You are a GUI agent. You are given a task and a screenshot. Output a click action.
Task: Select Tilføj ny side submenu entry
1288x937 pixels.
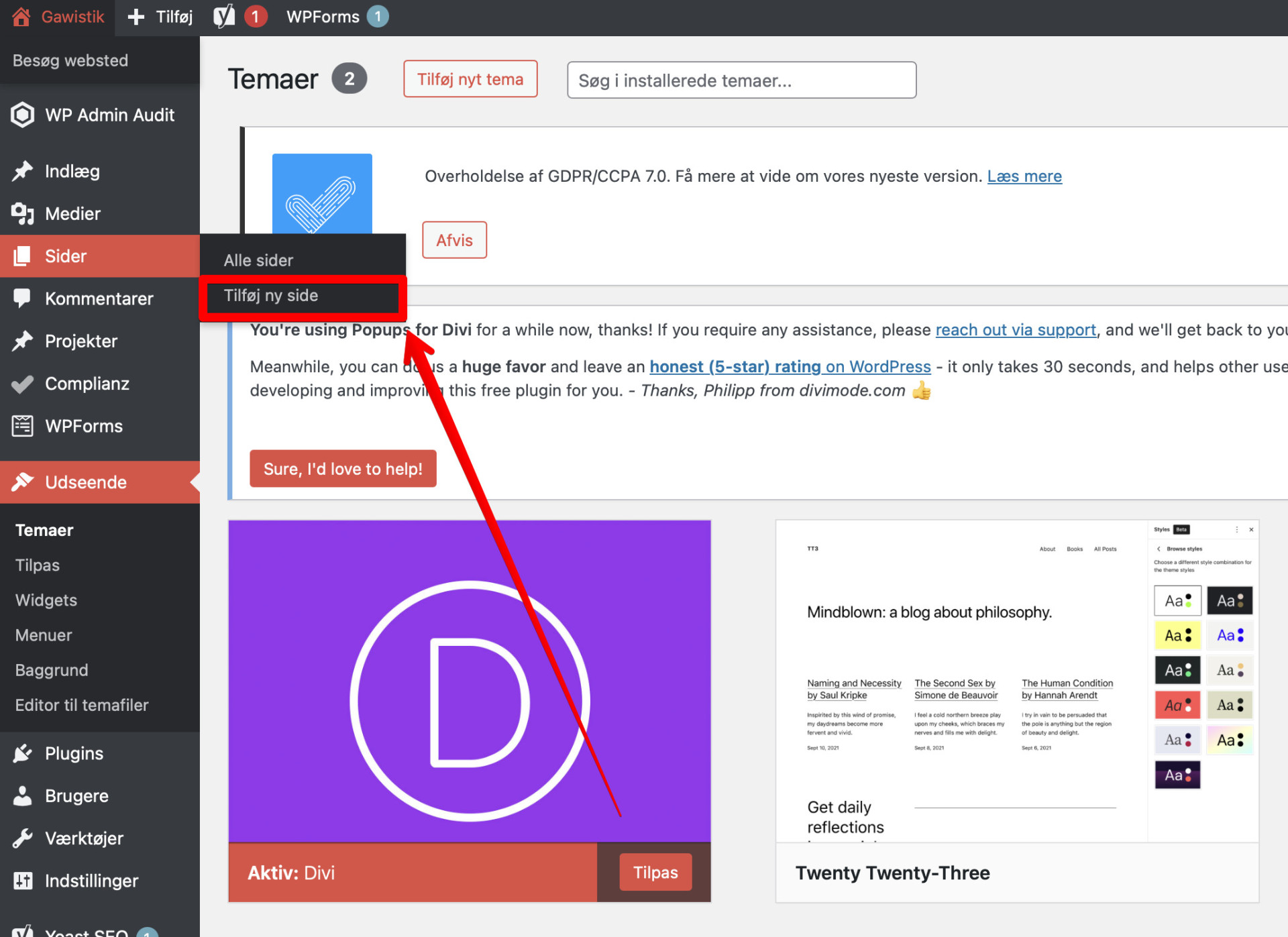click(271, 296)
